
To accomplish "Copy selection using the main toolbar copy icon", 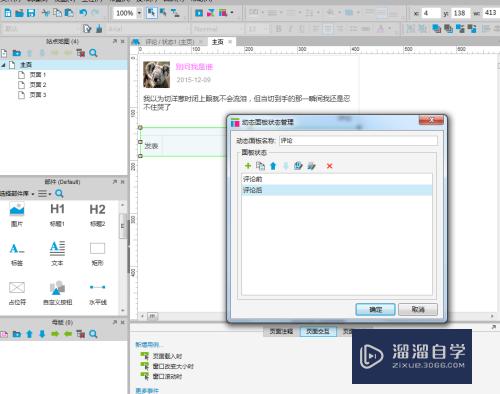I will coord(58,13).
